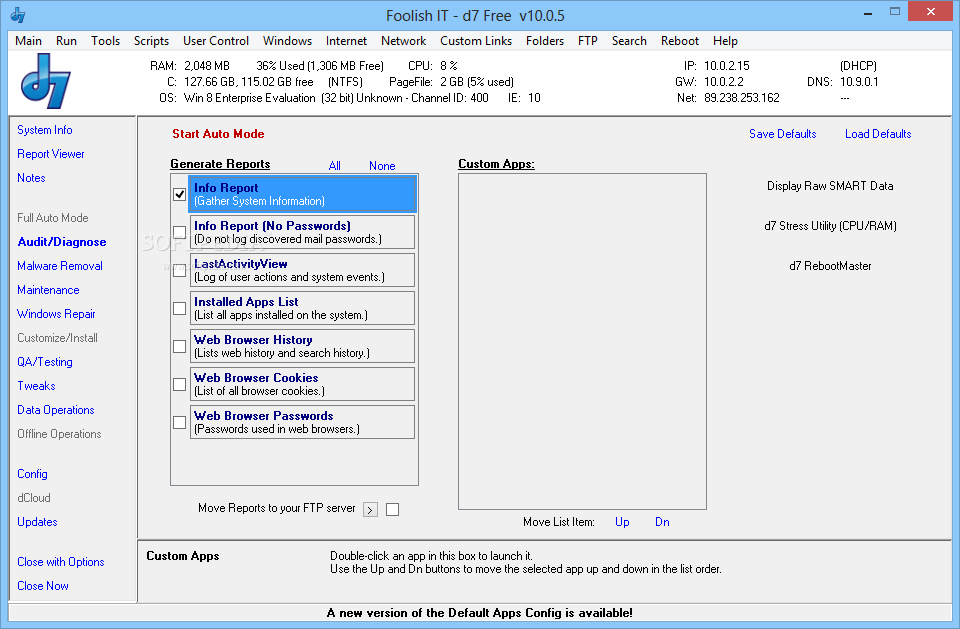This screenshot has width=960, height=629.
Task: Open Config in sidebar
Action: click(32, 474)
